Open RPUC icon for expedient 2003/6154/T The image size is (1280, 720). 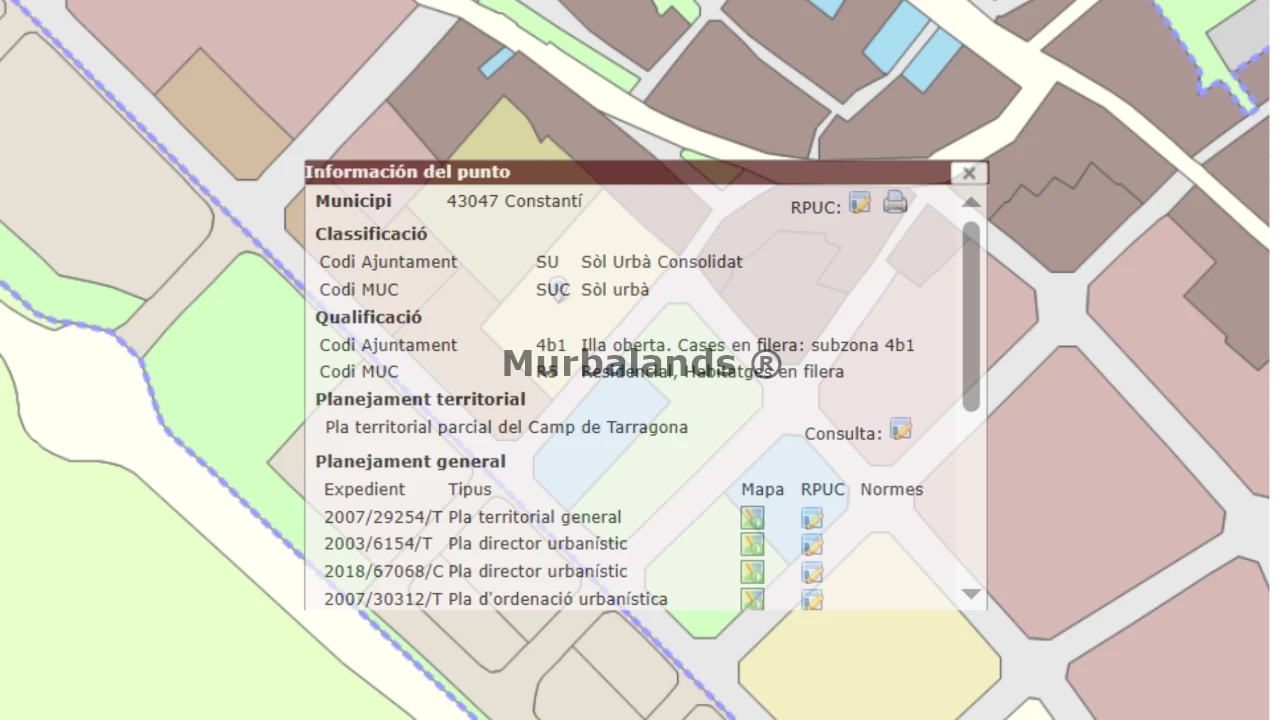coord(812,545)
